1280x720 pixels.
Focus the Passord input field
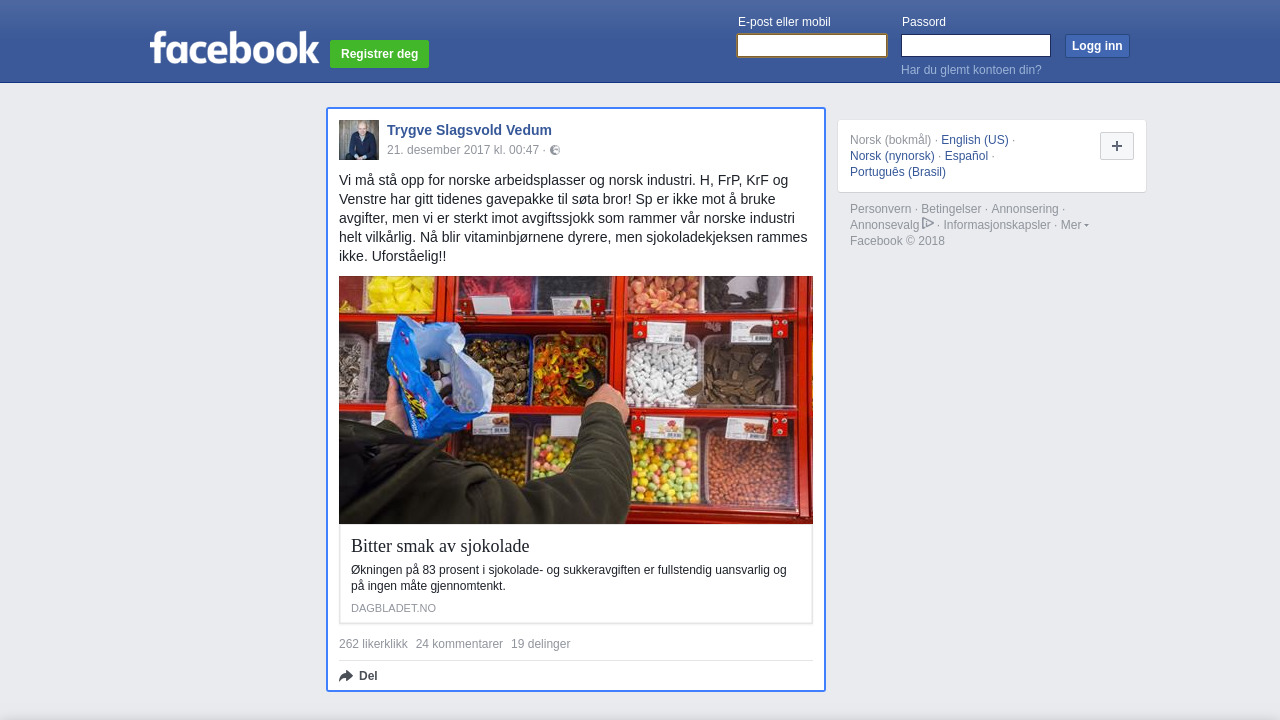pyautogui.click(x=976, y=46)
